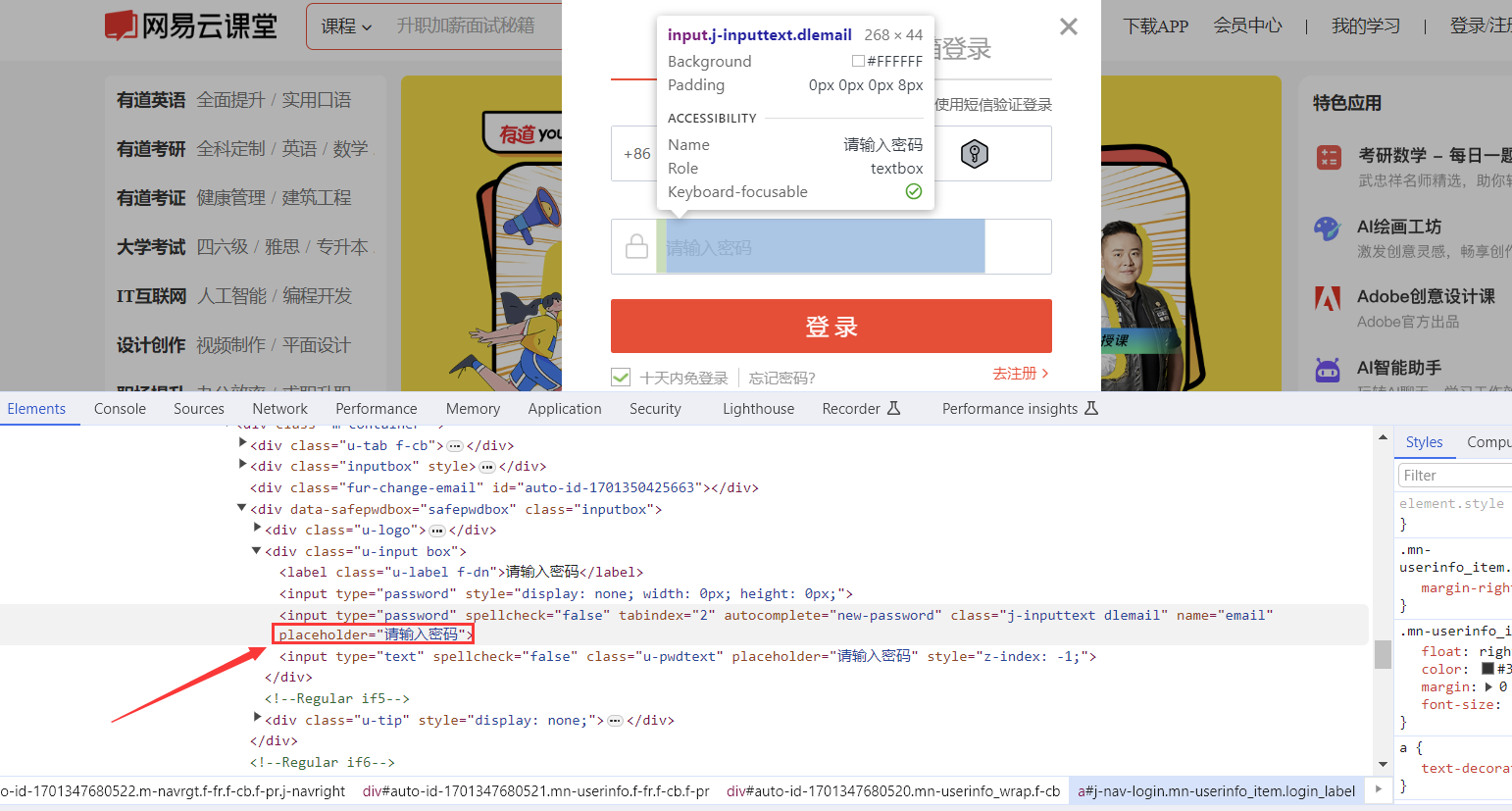Screen dimensions: 1512x811
Task: Expand the margin property in Styles
Action: pyautogui.click(x=1489, y=686)
